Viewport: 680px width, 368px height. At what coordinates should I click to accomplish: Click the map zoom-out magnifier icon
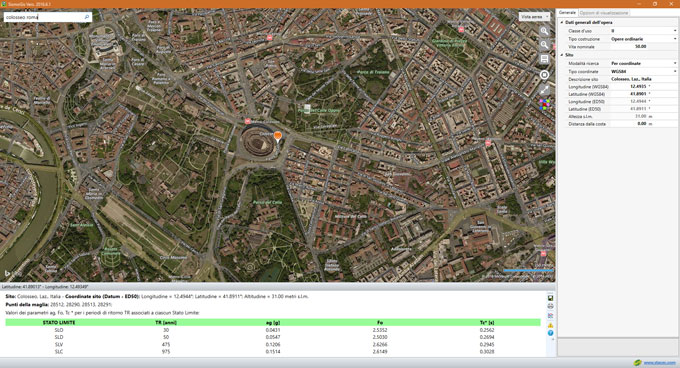544,45
